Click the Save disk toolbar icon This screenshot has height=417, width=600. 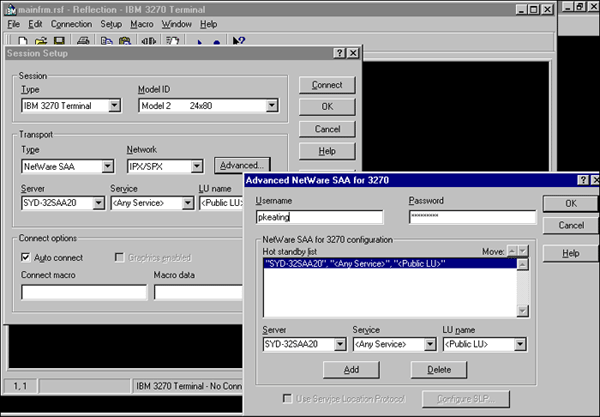pyautogui.click(x=59, y=41)
